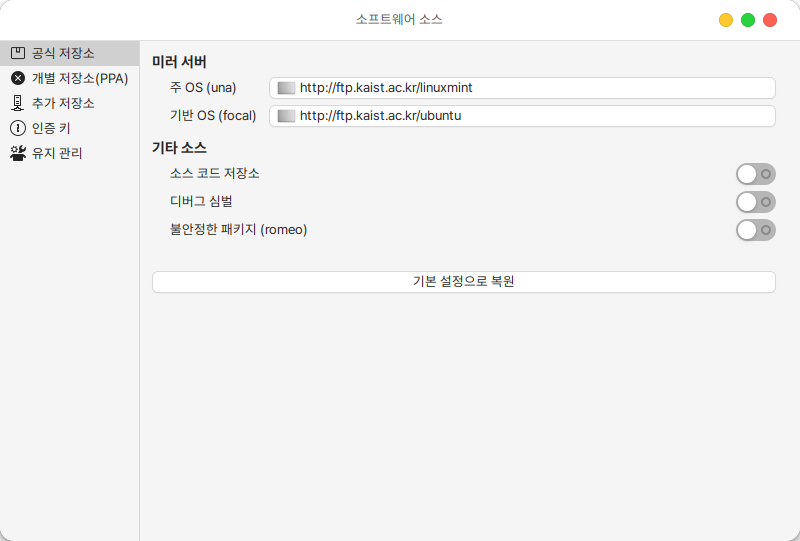800x541 pixels.
Task: Minimize the window using the yellow button
Action: pyautogui.click(x=726, y=20)
